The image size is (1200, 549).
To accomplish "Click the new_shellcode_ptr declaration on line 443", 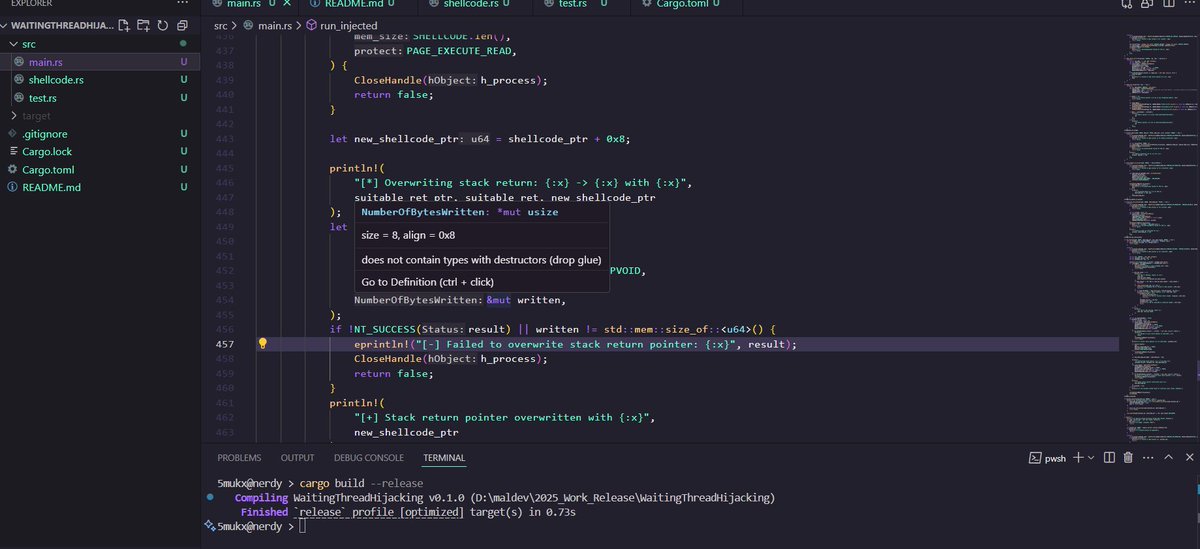I will coord(480,139).
